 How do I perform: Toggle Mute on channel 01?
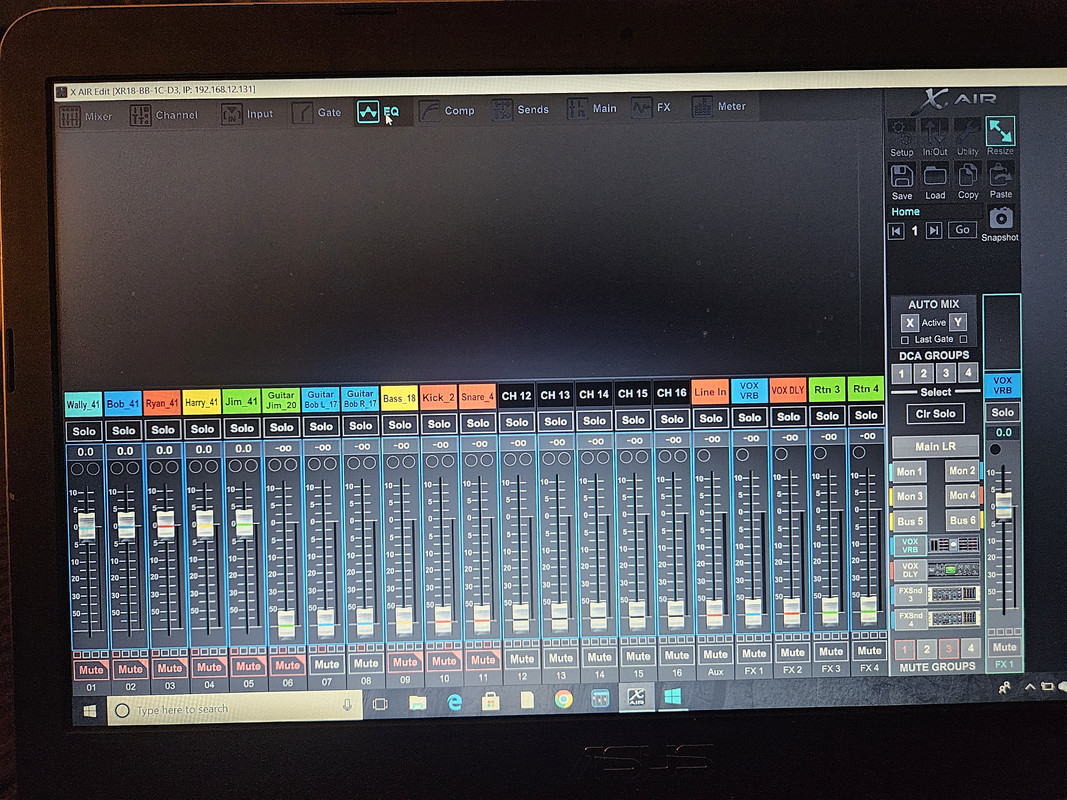point(91,670)
